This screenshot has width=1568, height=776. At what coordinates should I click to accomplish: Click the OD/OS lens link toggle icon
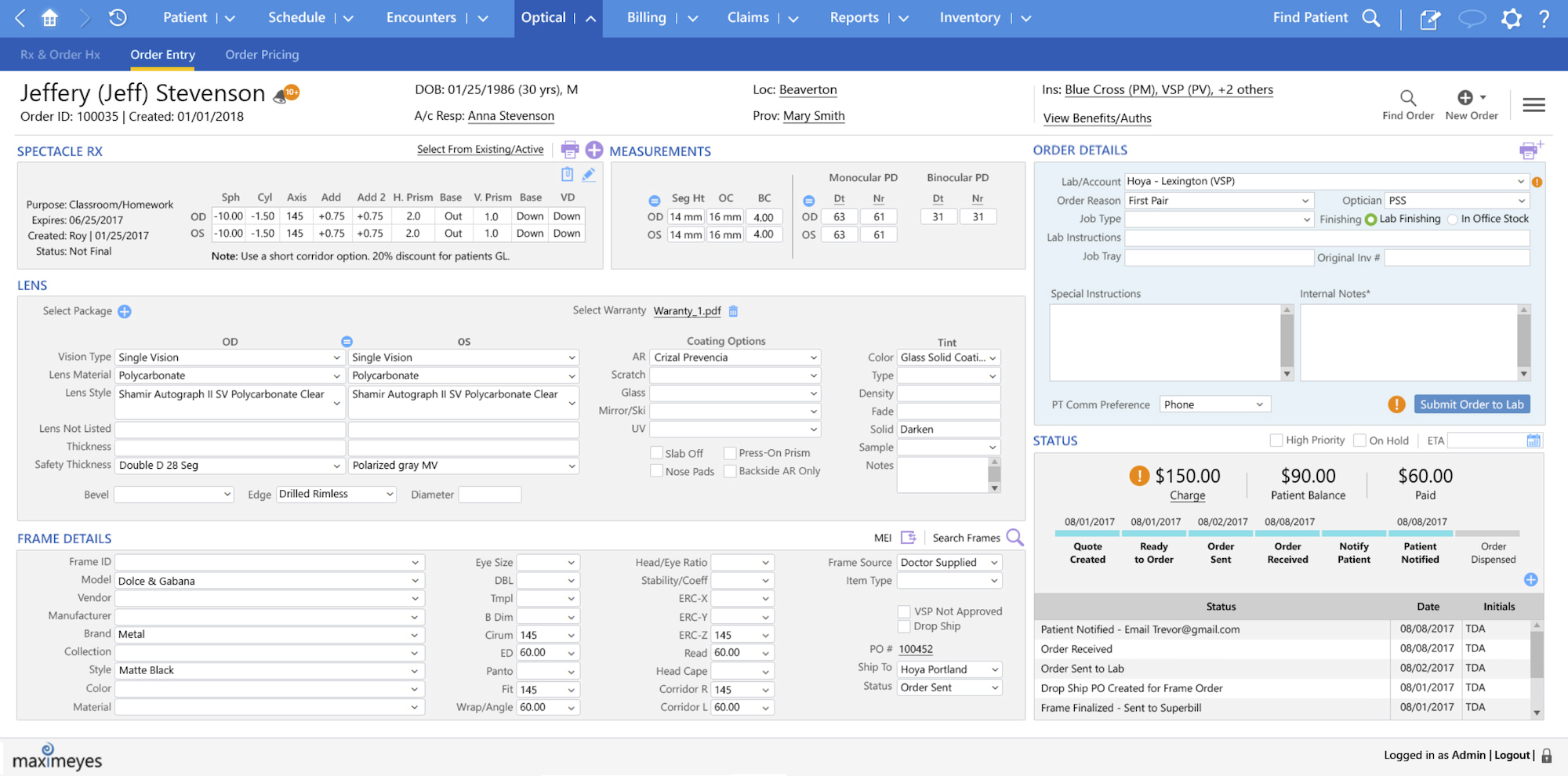pos(347,342)
